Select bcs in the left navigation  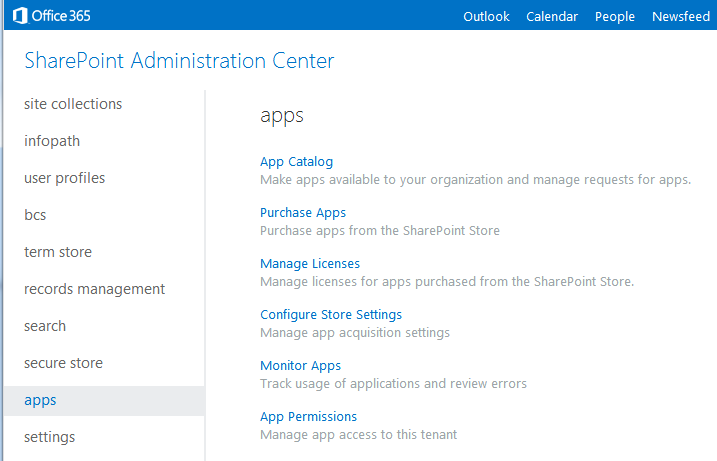(35, 215)
